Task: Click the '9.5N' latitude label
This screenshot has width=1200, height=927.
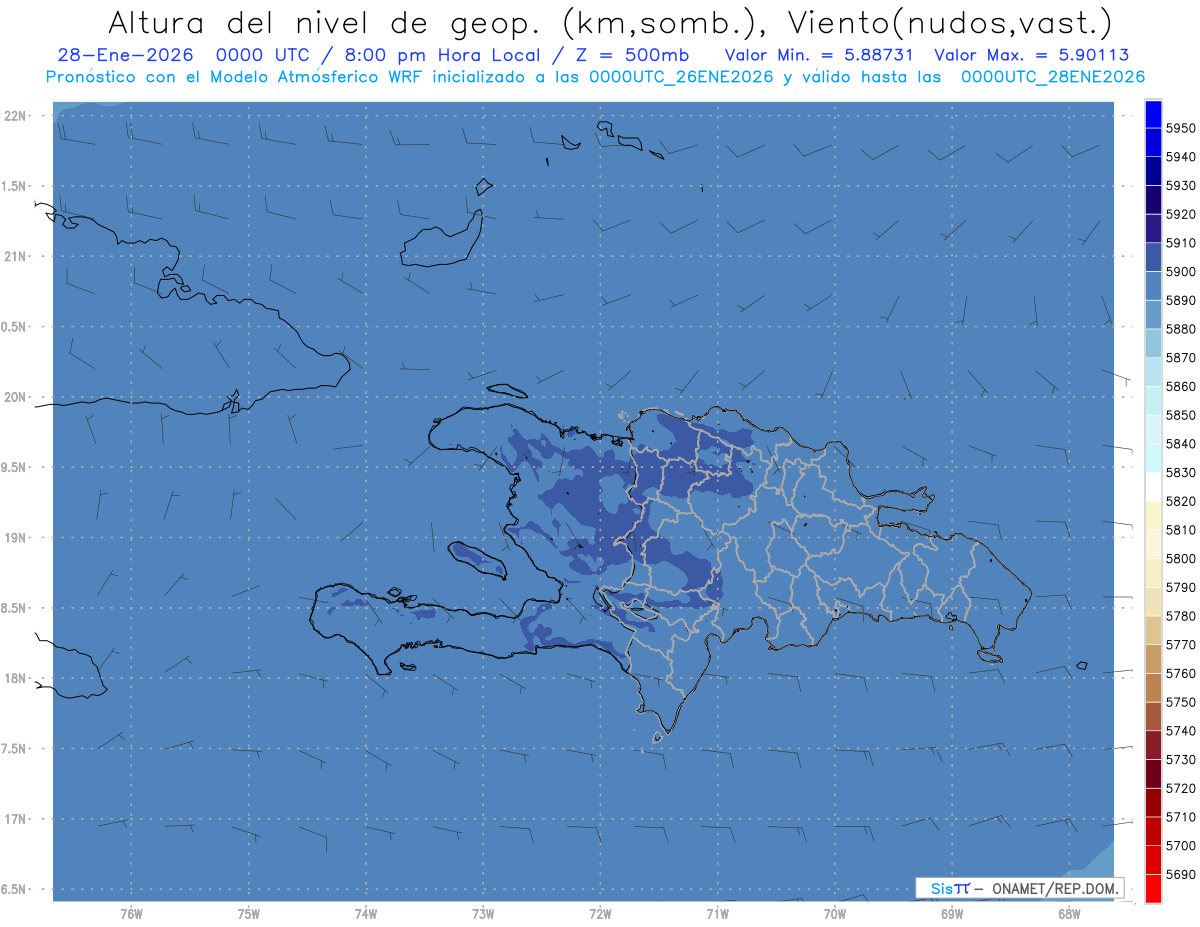Action: [x=14, y=467]
